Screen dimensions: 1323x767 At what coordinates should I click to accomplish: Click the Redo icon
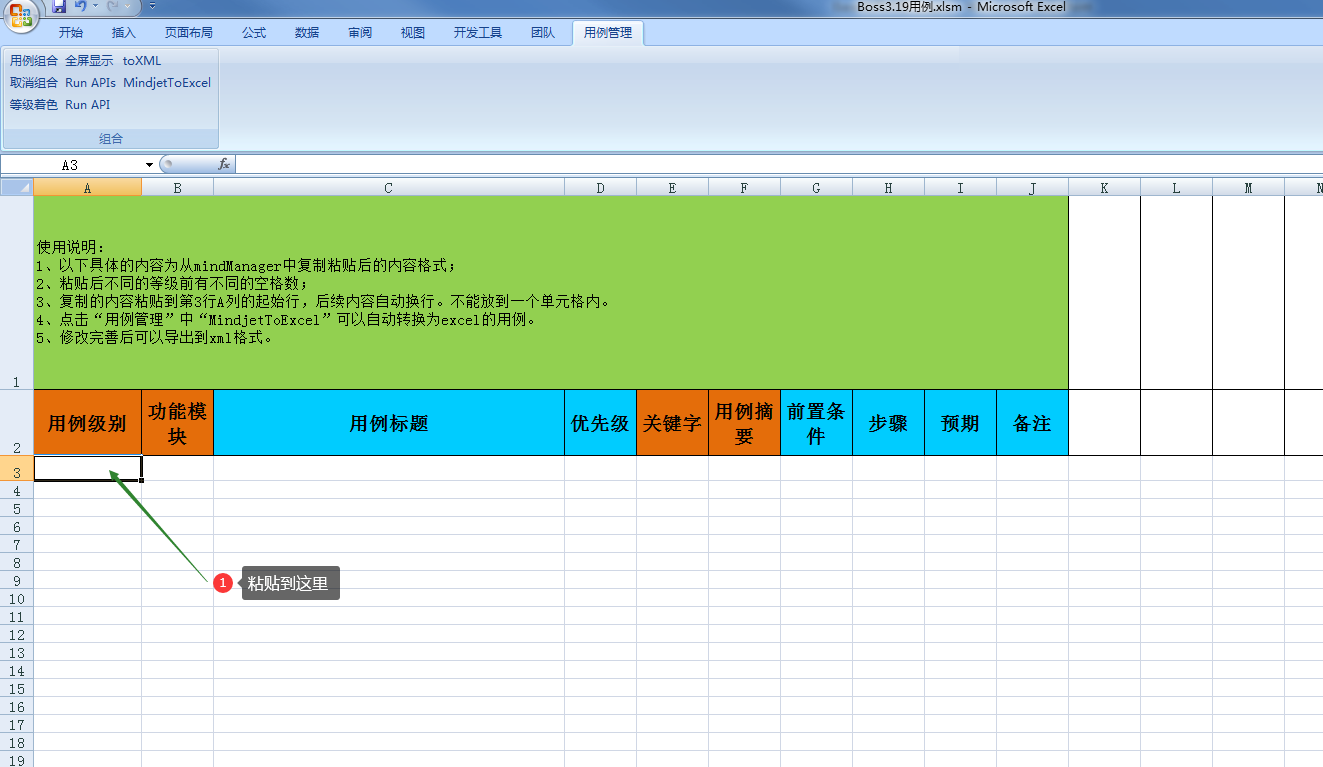112,7
